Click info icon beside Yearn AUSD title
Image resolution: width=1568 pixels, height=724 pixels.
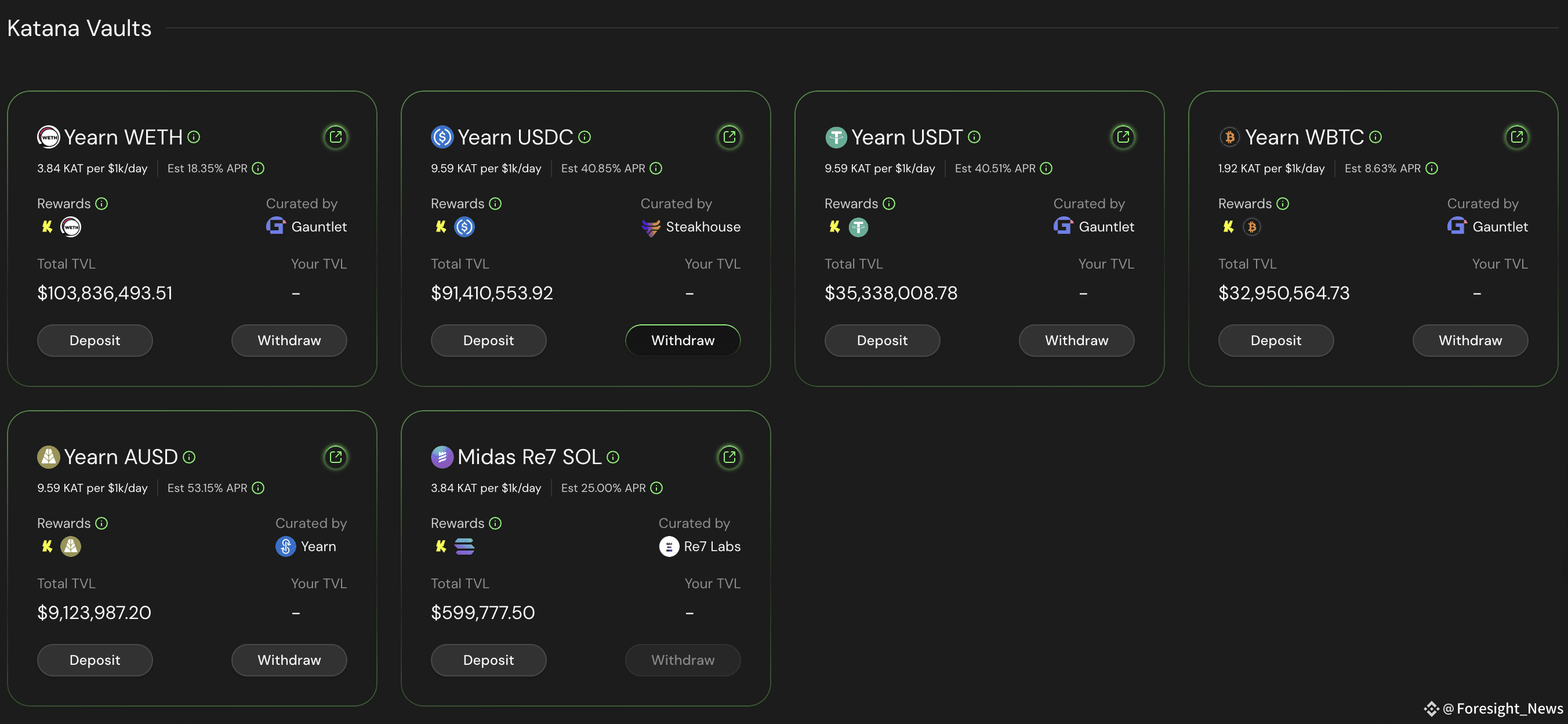click(189, 457)
